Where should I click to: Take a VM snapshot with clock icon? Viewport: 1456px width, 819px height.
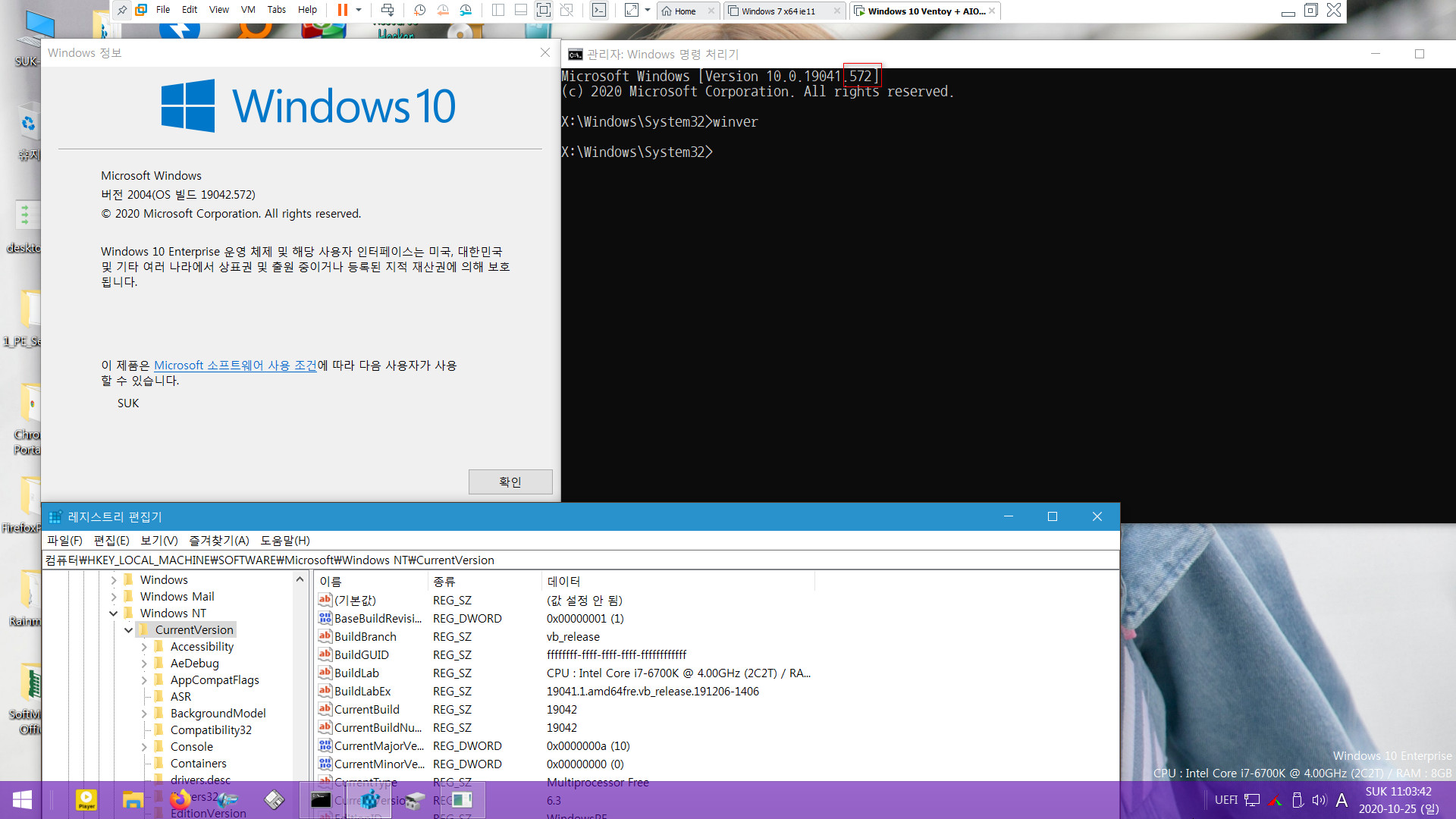point(419,10)
